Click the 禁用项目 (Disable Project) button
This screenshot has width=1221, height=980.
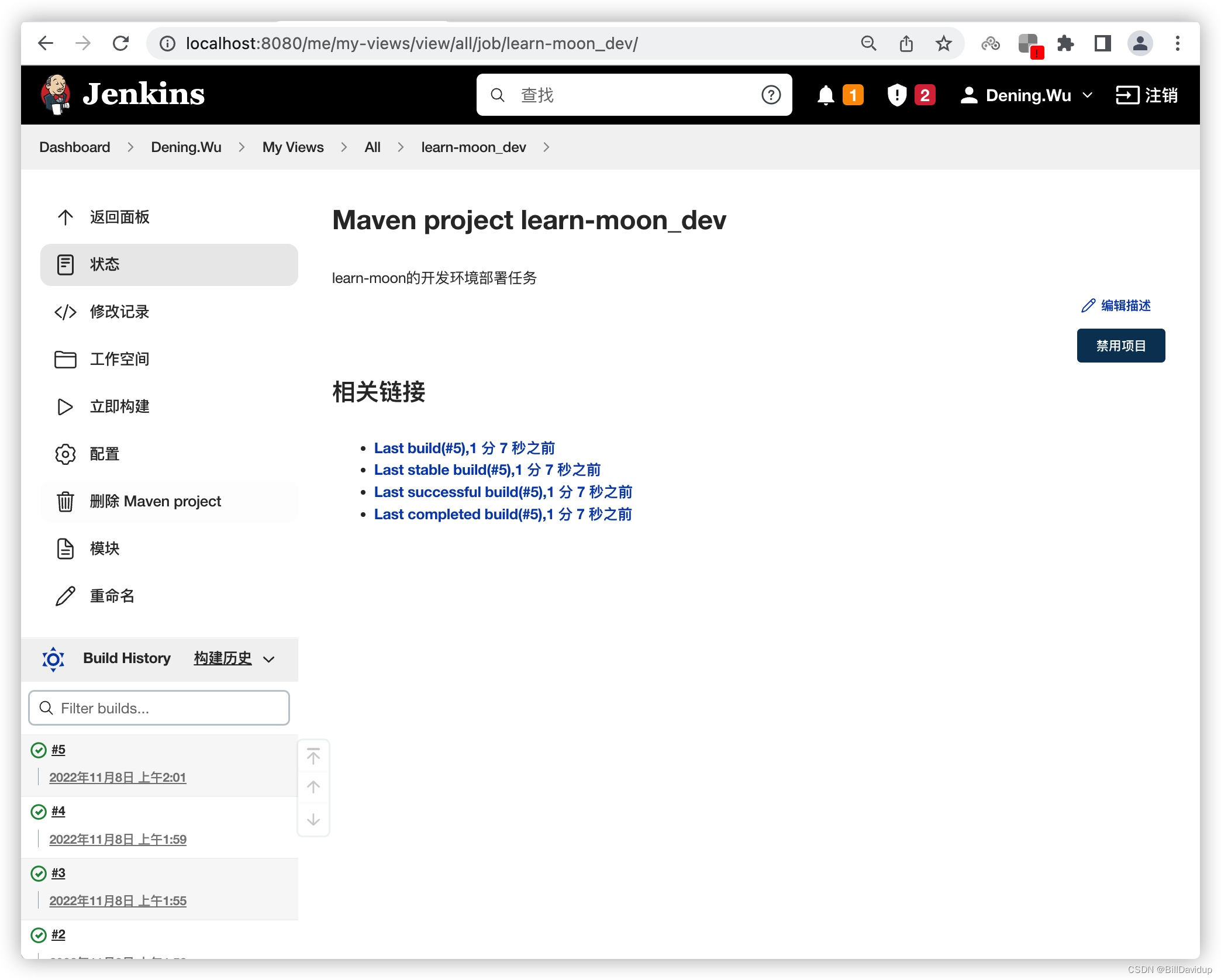tap(1121, 345)
